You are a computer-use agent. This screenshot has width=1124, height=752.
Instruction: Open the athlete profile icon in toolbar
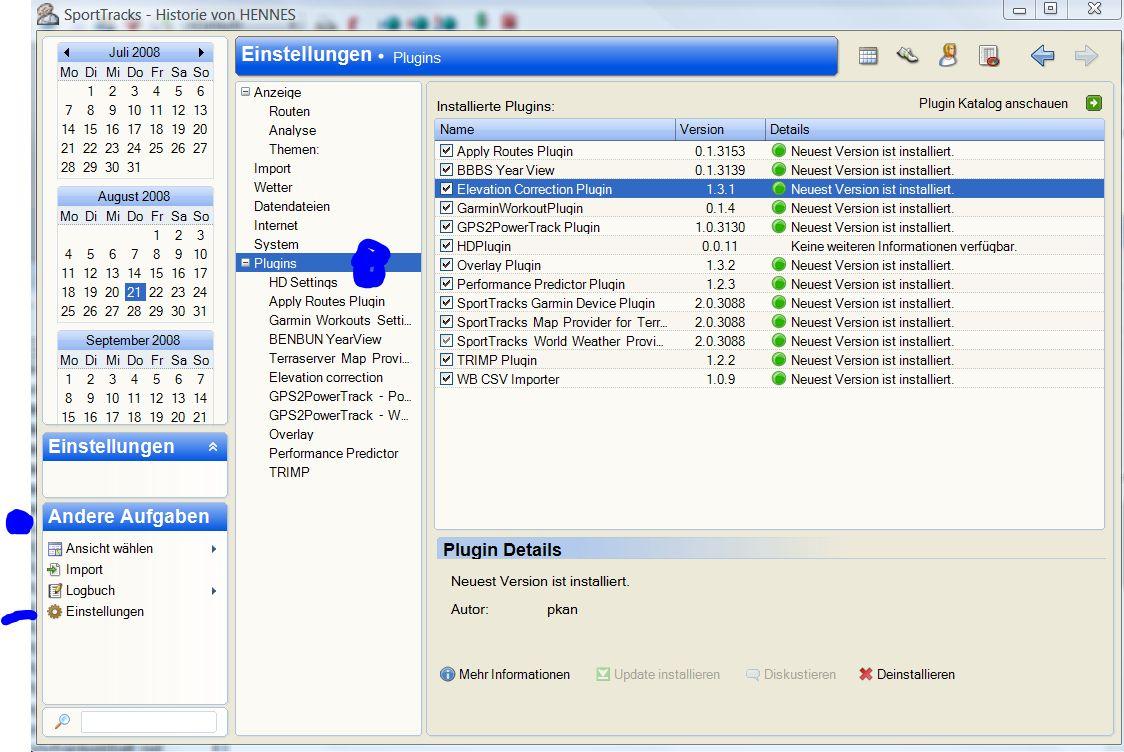point(948,55)
